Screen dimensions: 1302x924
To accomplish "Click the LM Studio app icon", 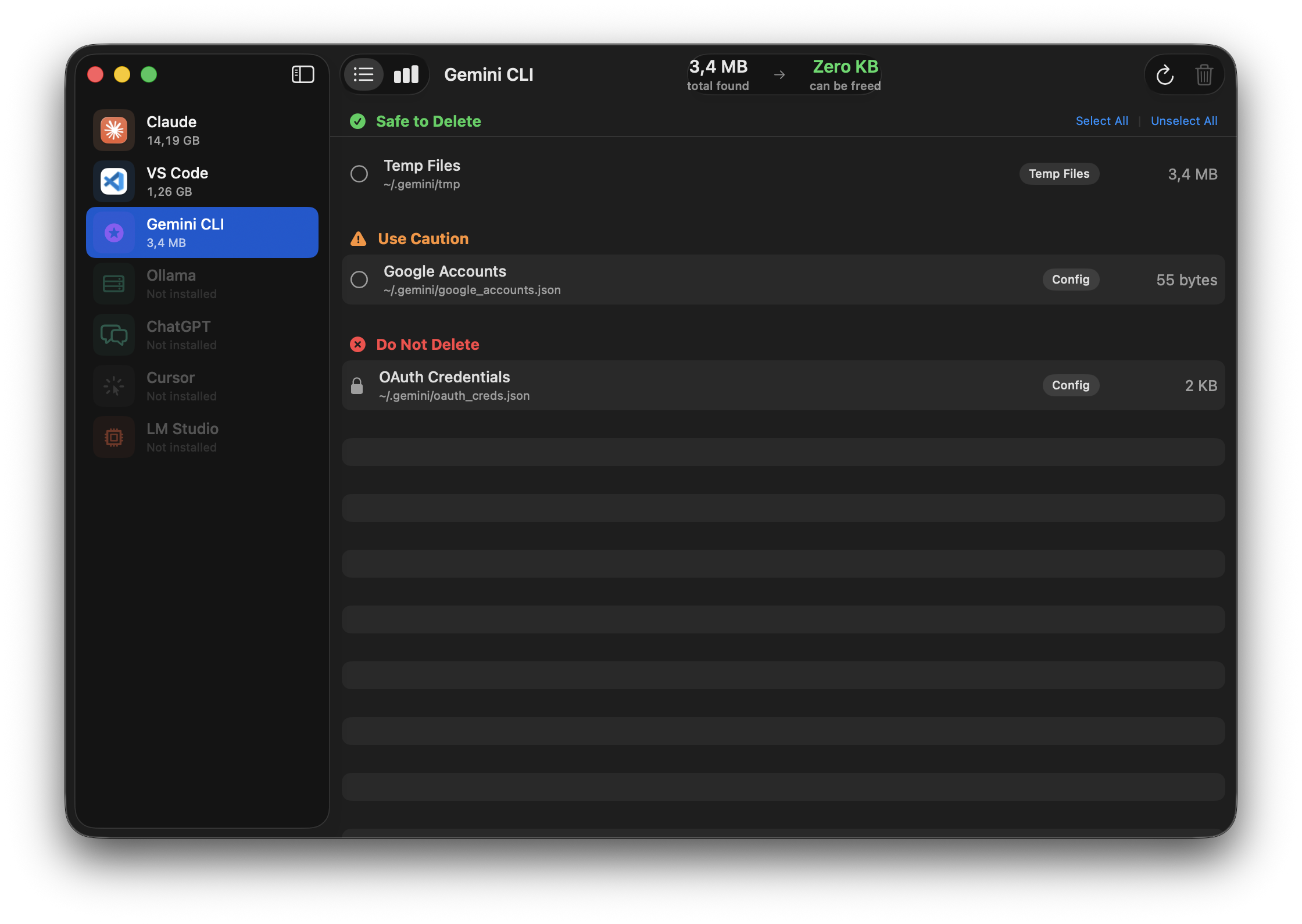I will 114,436.
